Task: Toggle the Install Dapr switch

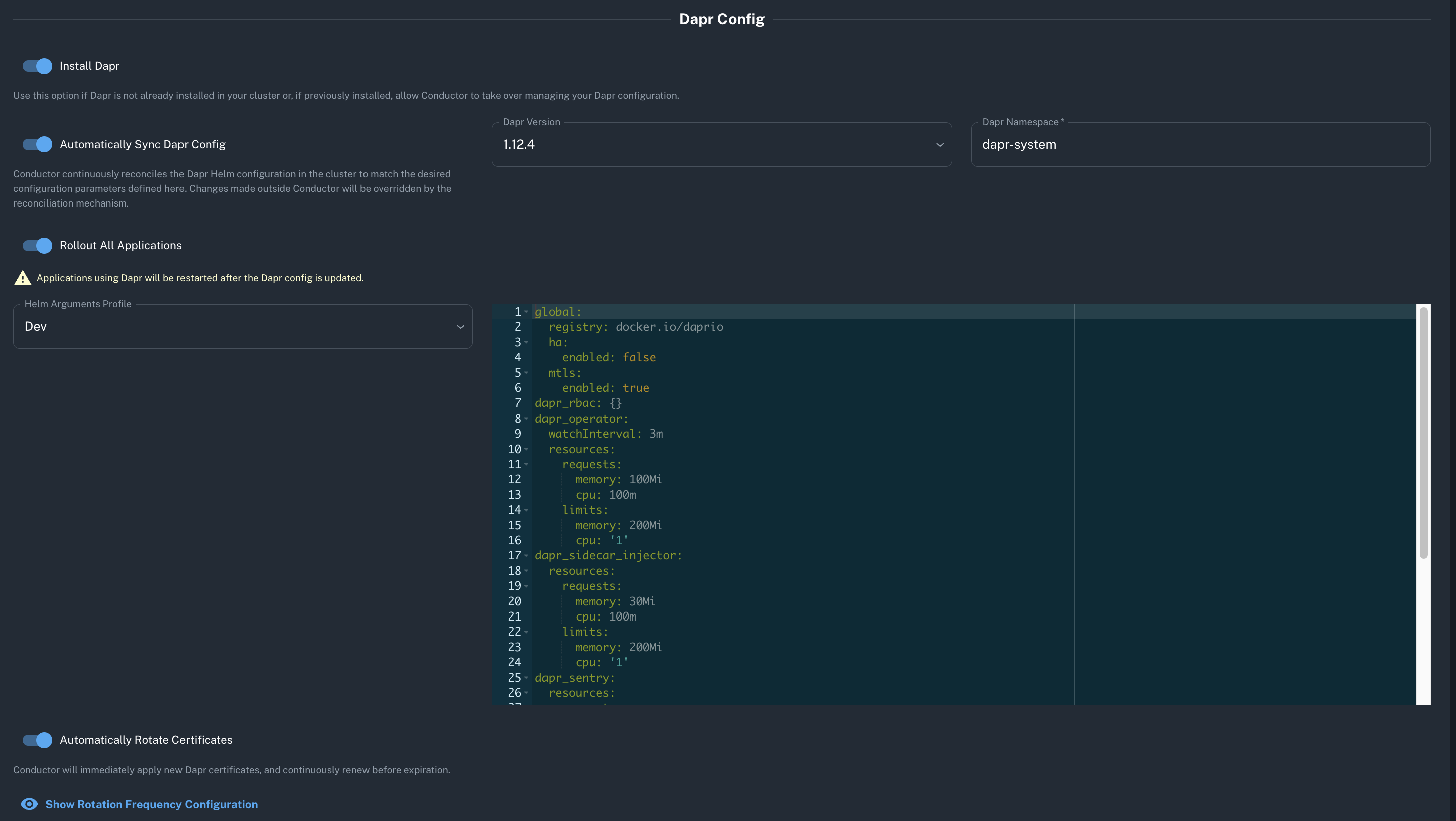Action: coord(37,66)
